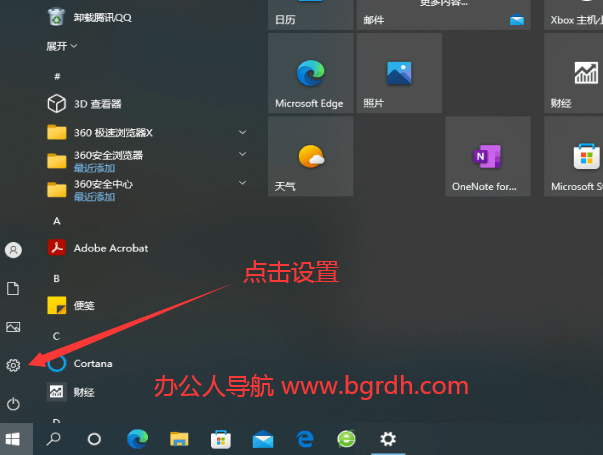Click the # section header
603x455 pixels.
point(57,76)
